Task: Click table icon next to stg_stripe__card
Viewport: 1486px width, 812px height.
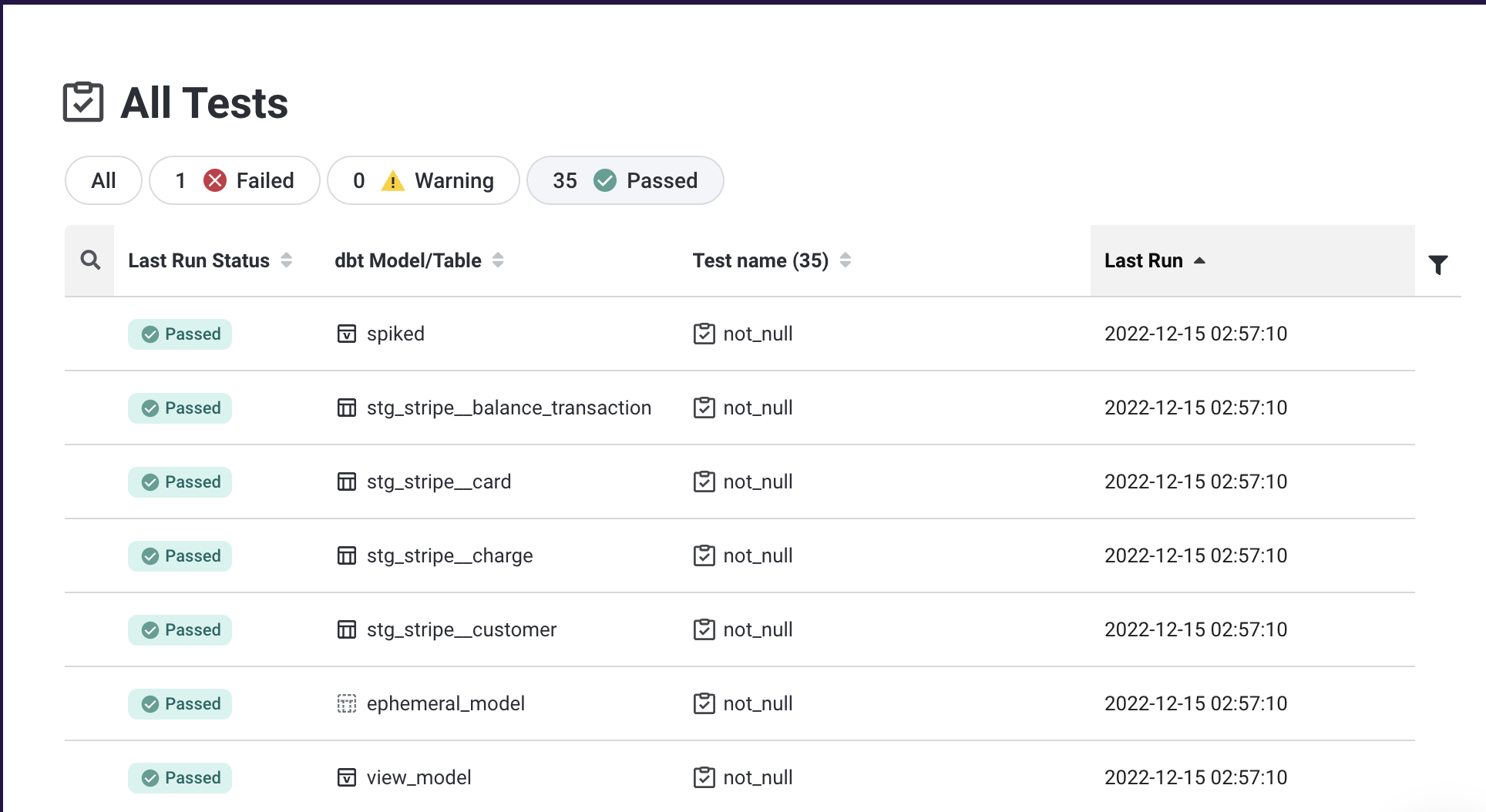Action: click(x=347, y=482)
